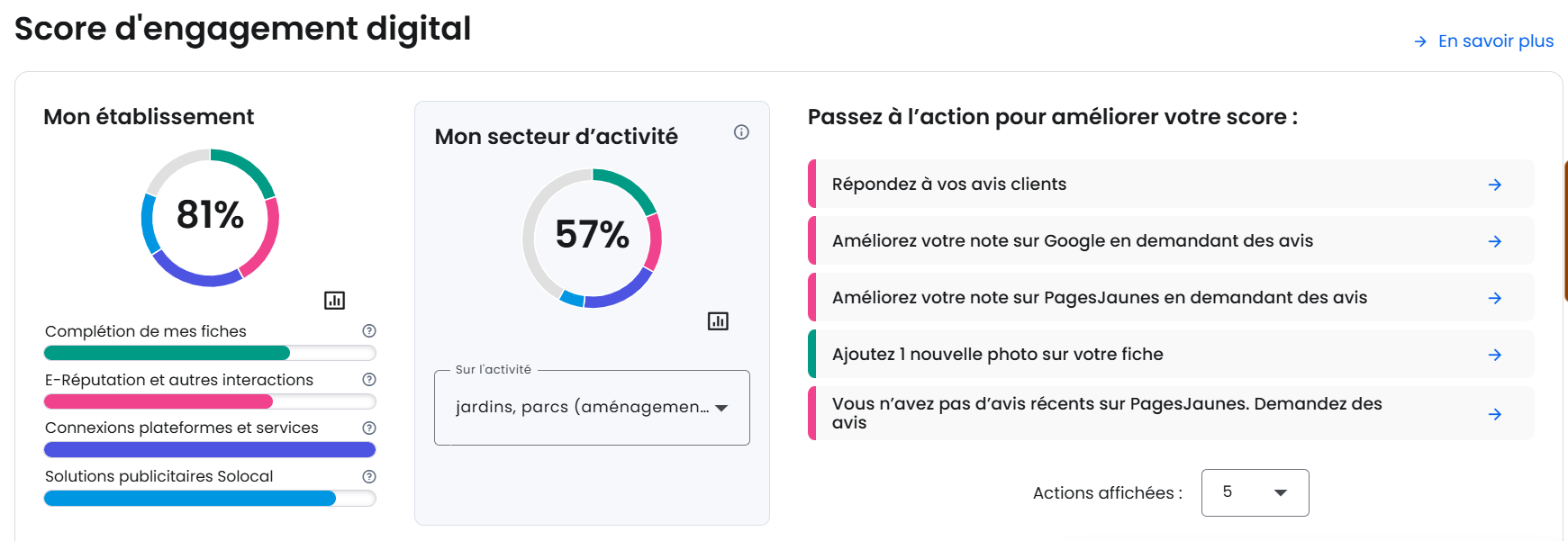Open chart details under Mon établissement
Viewport: 1568px width, 541px height.
click(334, 301)
